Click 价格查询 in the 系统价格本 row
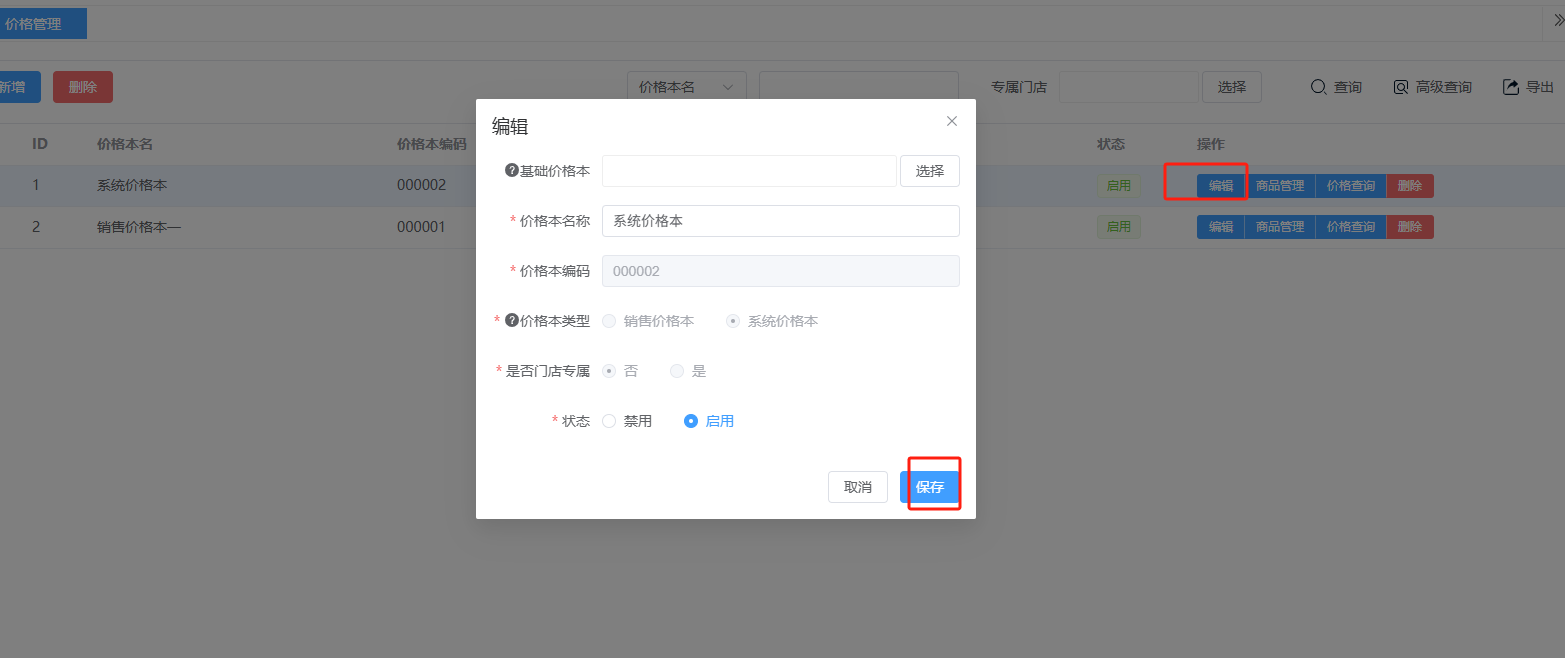 click(x=1350, y=185)
